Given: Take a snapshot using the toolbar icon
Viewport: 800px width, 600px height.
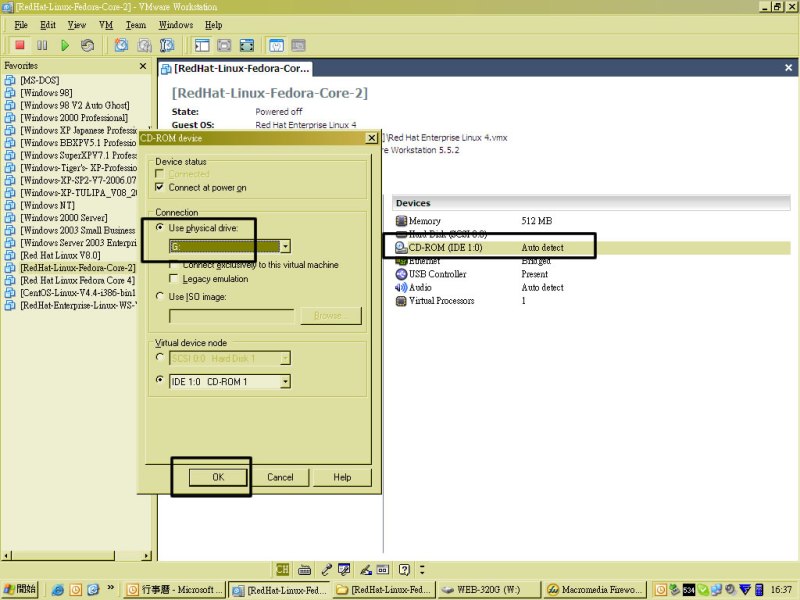Looking at the screenshot, I should coord(121,45).
